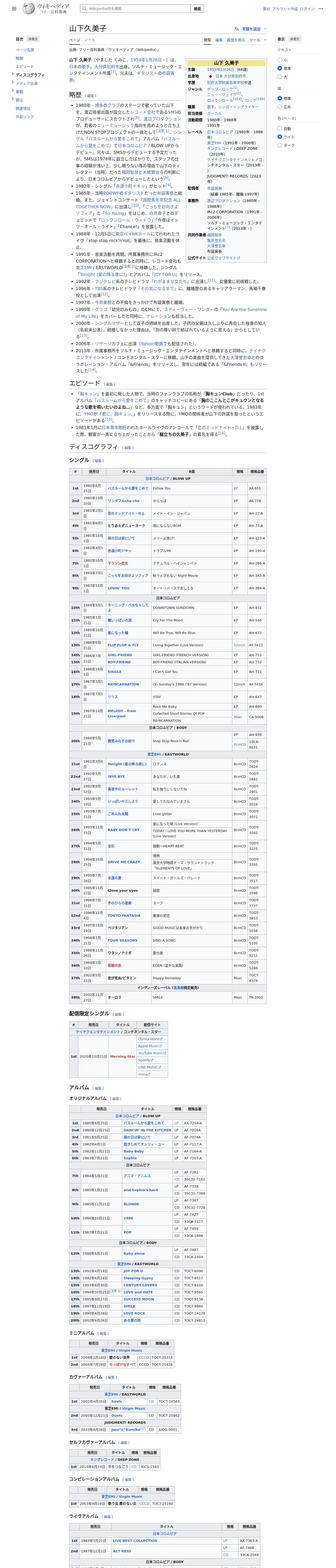
Task: Open the アカウント作成 link
Action: coord(285,9)
